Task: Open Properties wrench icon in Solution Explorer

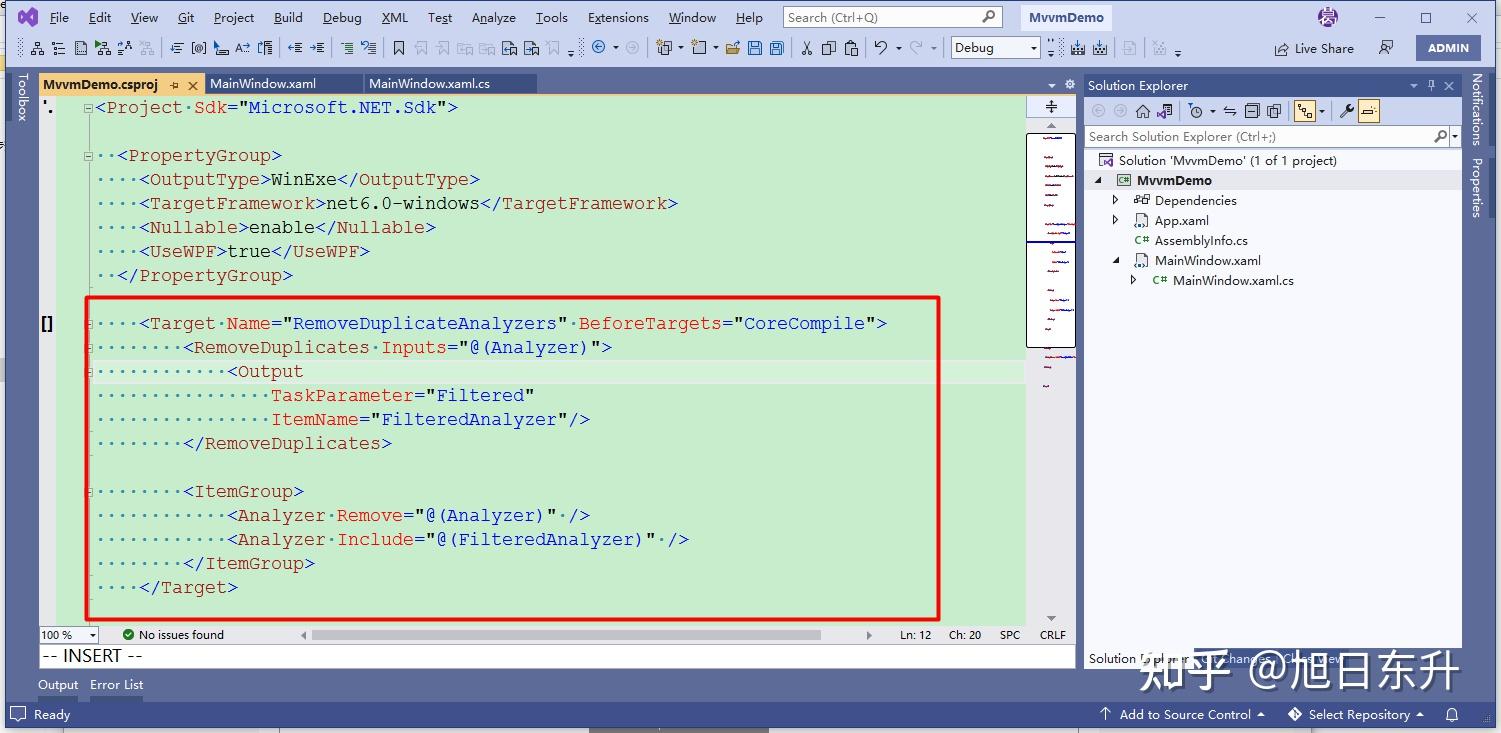Action: click(1346, 111)
